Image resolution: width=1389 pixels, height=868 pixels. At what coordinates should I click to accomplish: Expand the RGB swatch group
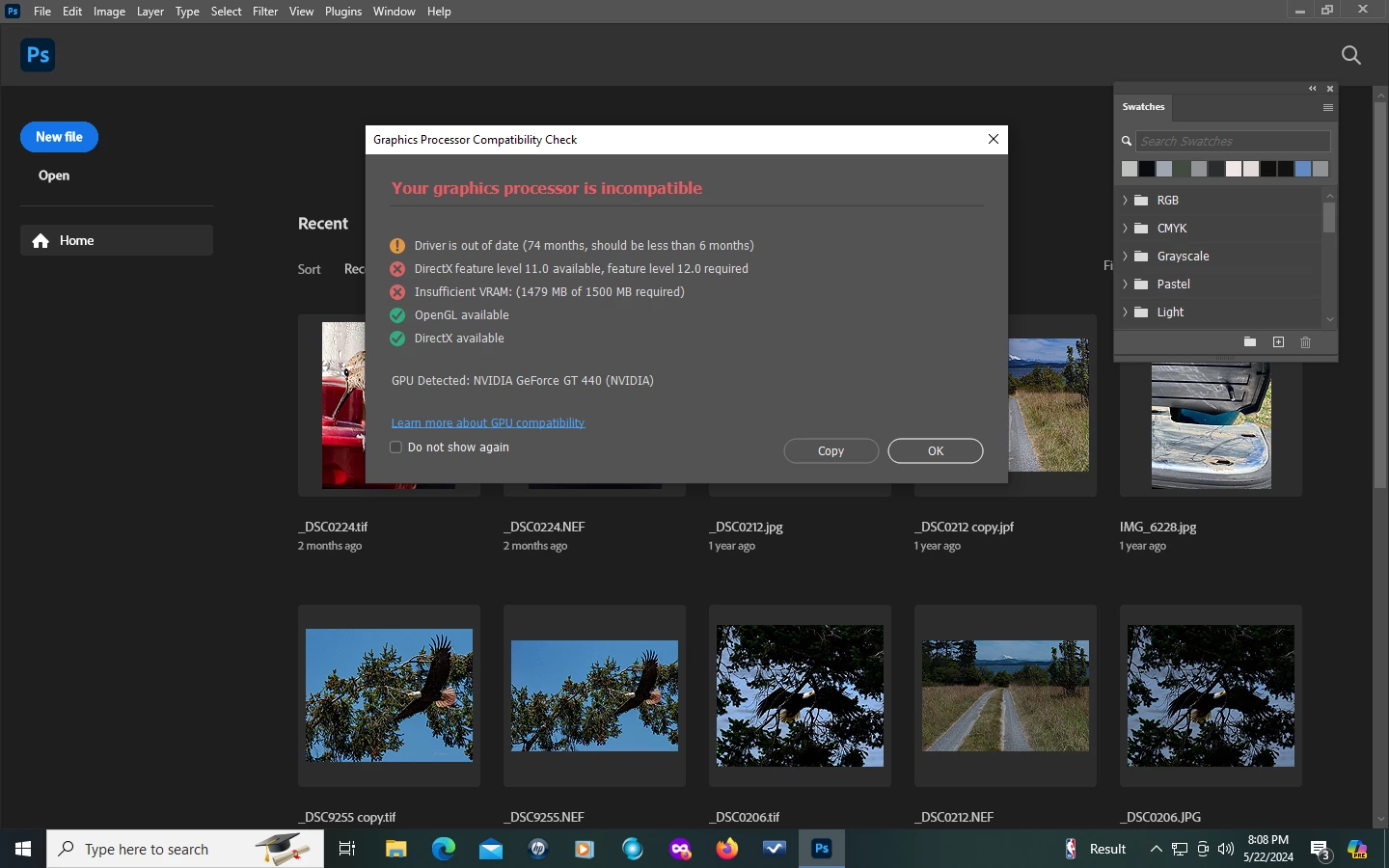pos(1125,201)
